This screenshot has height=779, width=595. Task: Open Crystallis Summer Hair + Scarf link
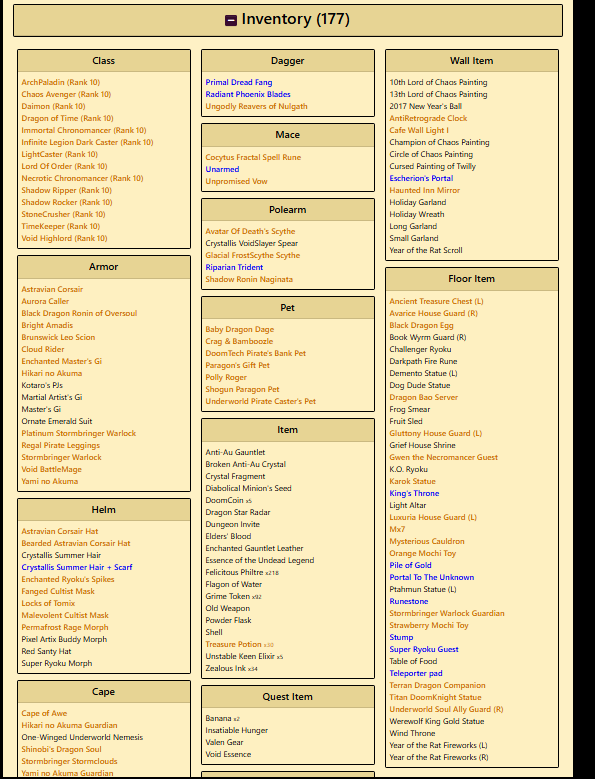(77, 567)
